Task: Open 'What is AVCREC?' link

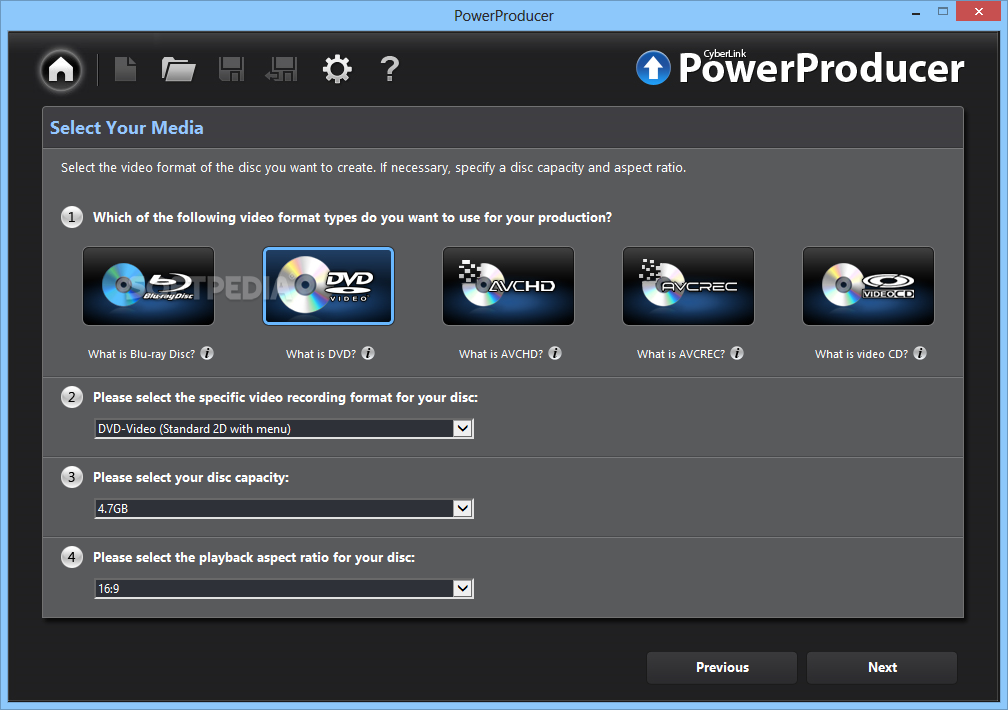Action: click(x=681, y=354)
